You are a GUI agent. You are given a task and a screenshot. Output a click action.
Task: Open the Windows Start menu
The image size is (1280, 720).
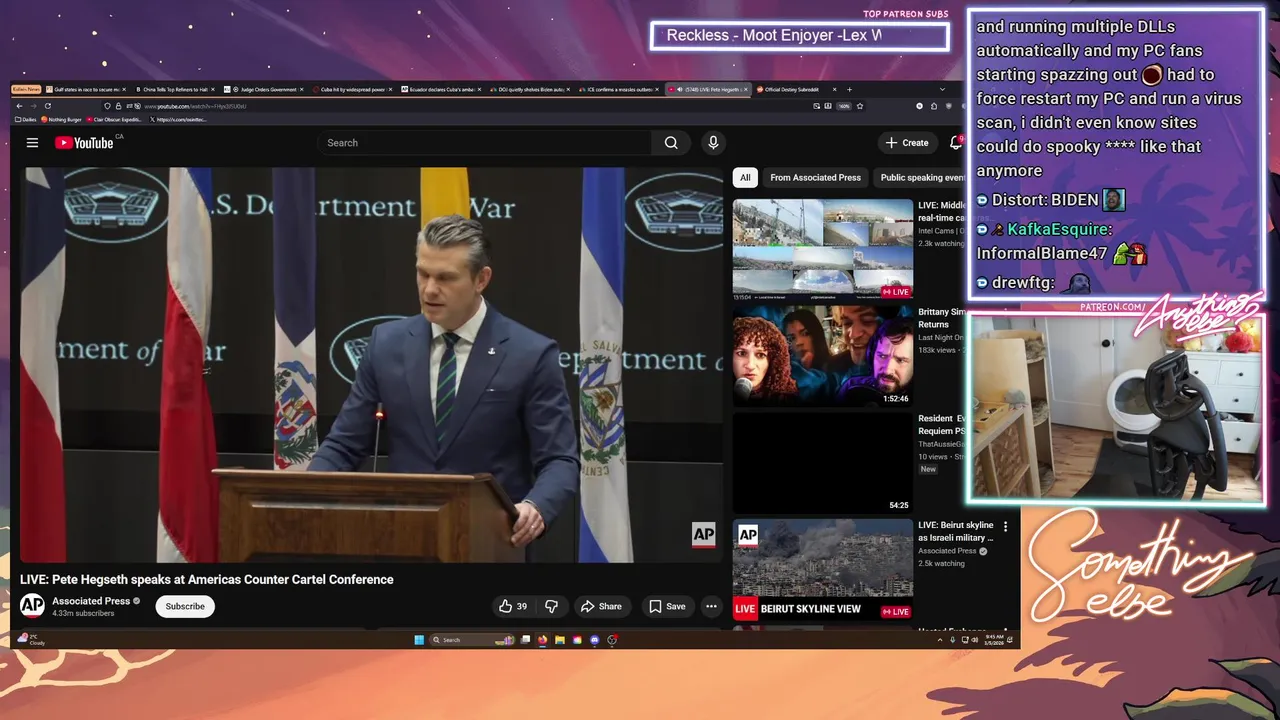pos(419,640)
